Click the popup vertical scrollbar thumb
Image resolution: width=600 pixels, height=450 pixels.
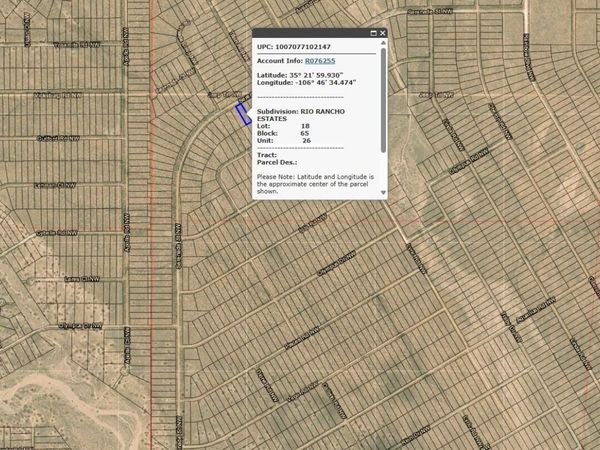pyautogui.click(x=383, y=100)
